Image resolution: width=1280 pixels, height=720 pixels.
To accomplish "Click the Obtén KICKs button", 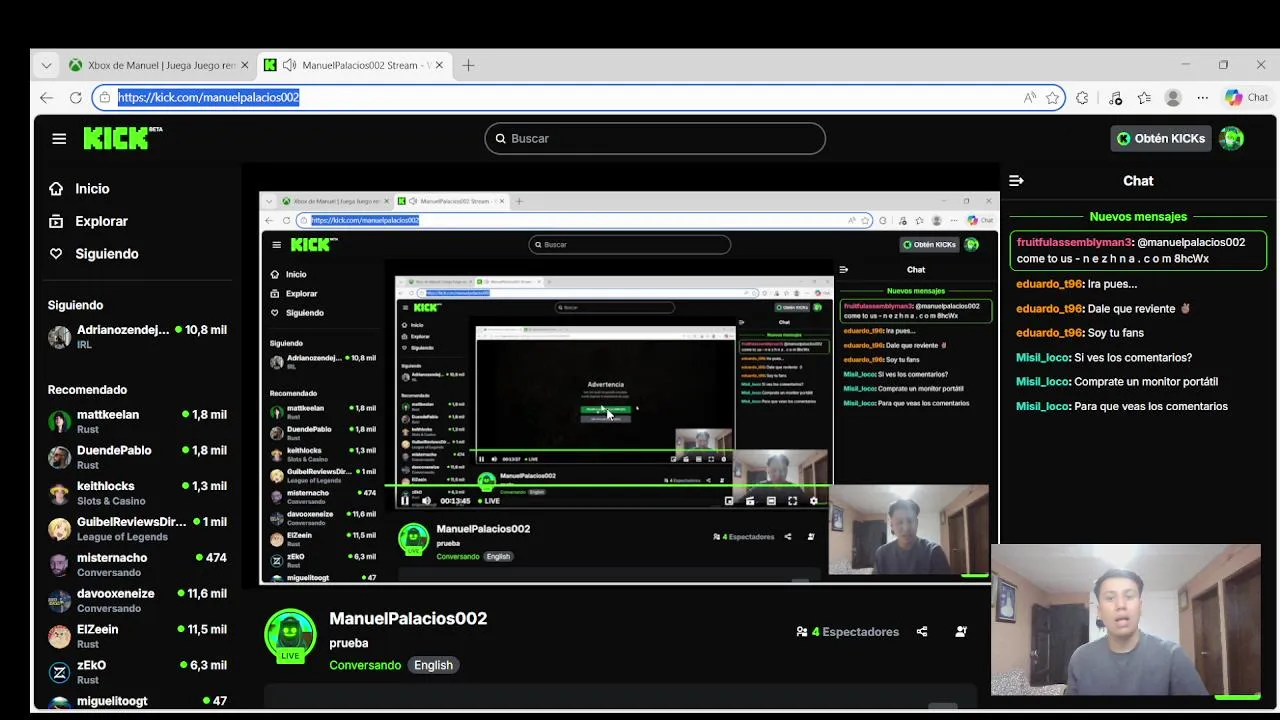I will [1161, 138].
